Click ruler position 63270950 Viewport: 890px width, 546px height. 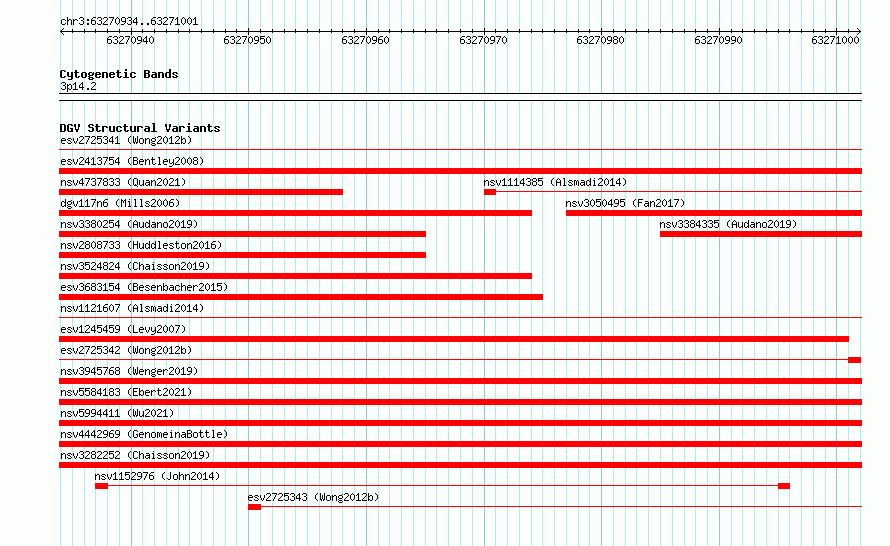[x=247, y=40]
